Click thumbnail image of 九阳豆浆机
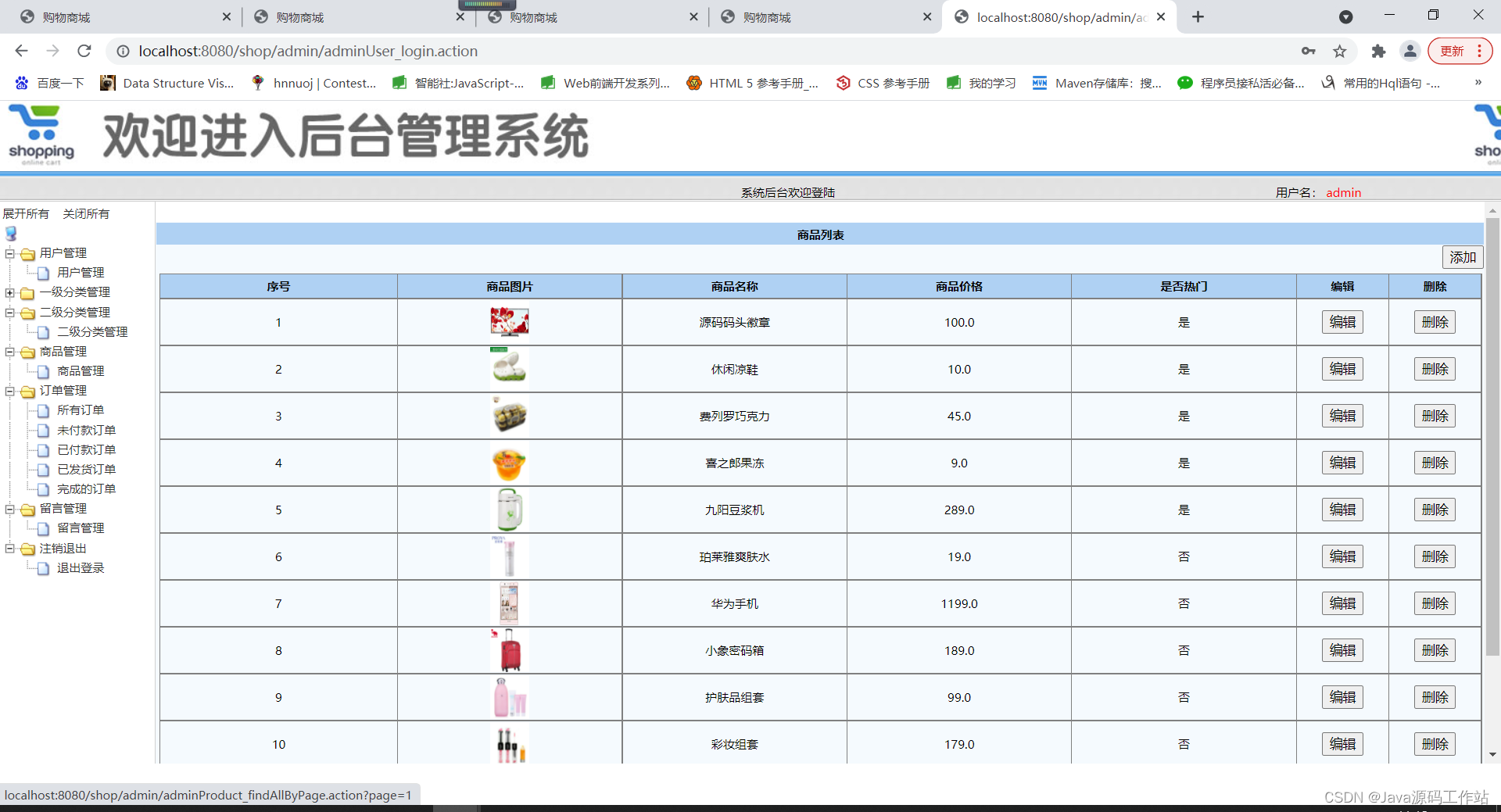The image size is (1501, 812). coord(510,510)
